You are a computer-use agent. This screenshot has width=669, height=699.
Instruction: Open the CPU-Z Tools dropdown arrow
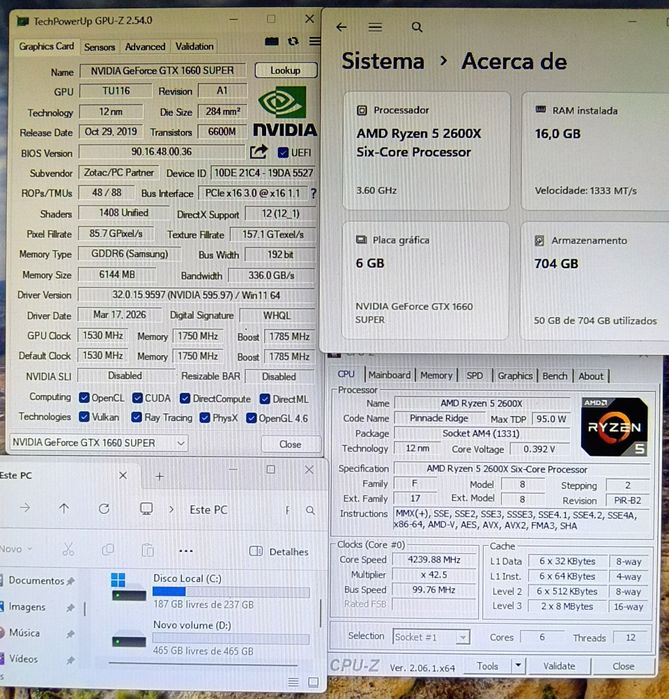[518, 665]
